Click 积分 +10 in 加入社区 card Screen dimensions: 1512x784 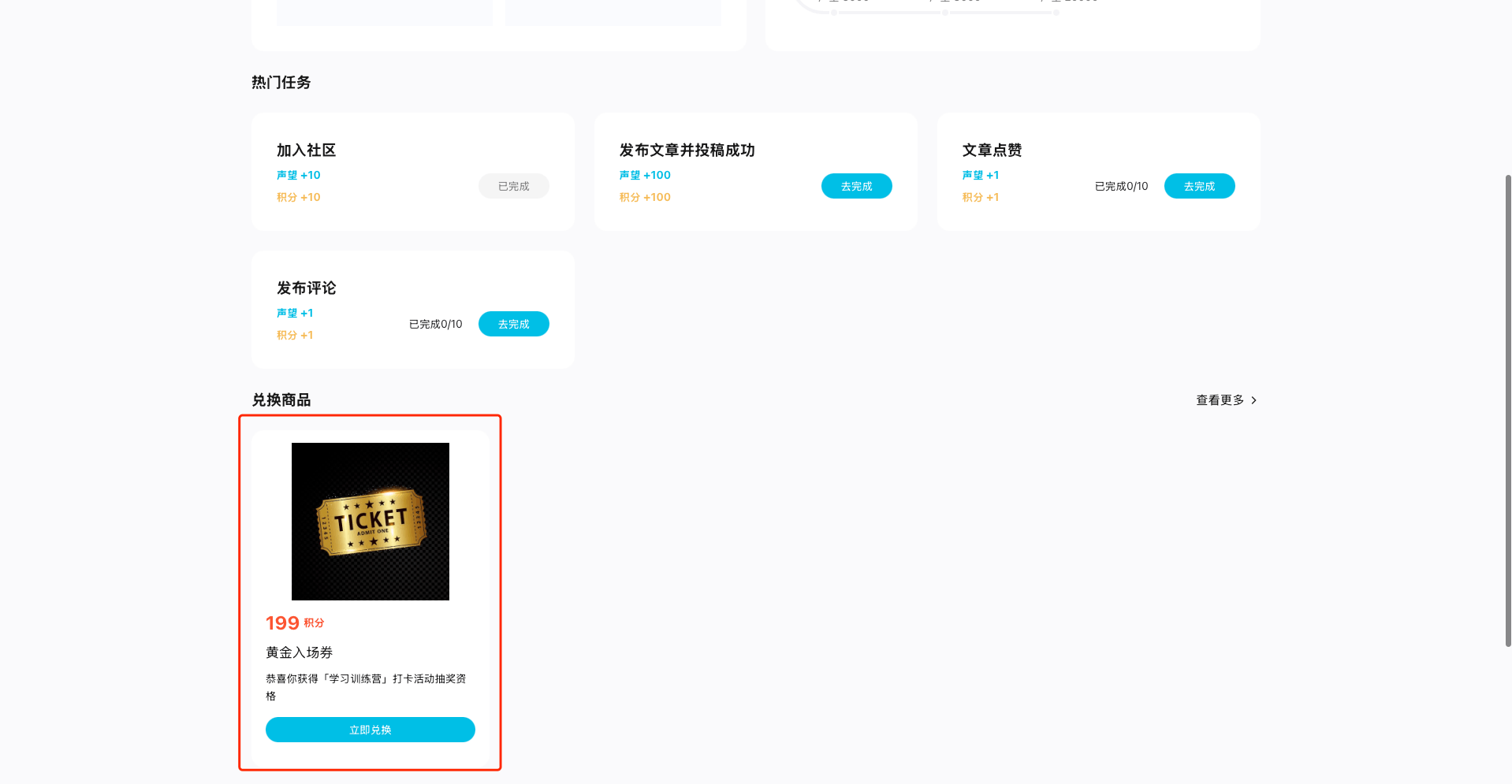[298, 197]
